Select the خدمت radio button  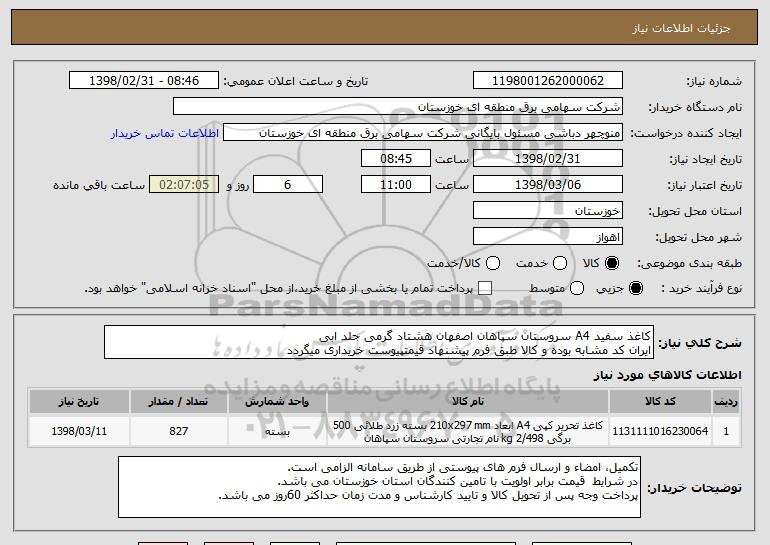pyautogui.click(x=560, y=263)
